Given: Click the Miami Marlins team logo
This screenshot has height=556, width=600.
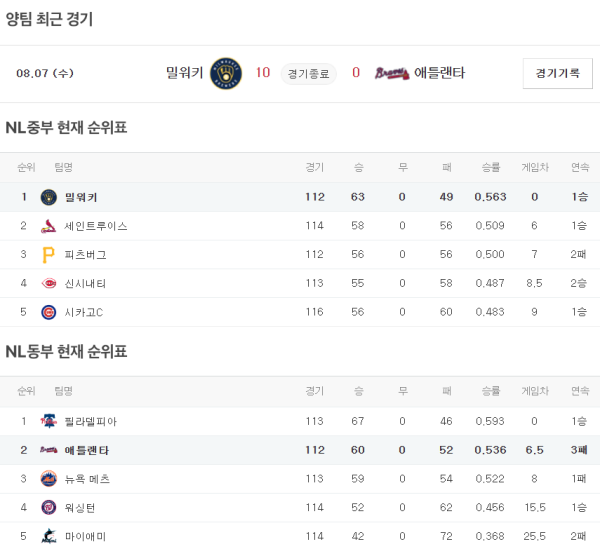Looking at the screenshot, I should coord(49,537).
